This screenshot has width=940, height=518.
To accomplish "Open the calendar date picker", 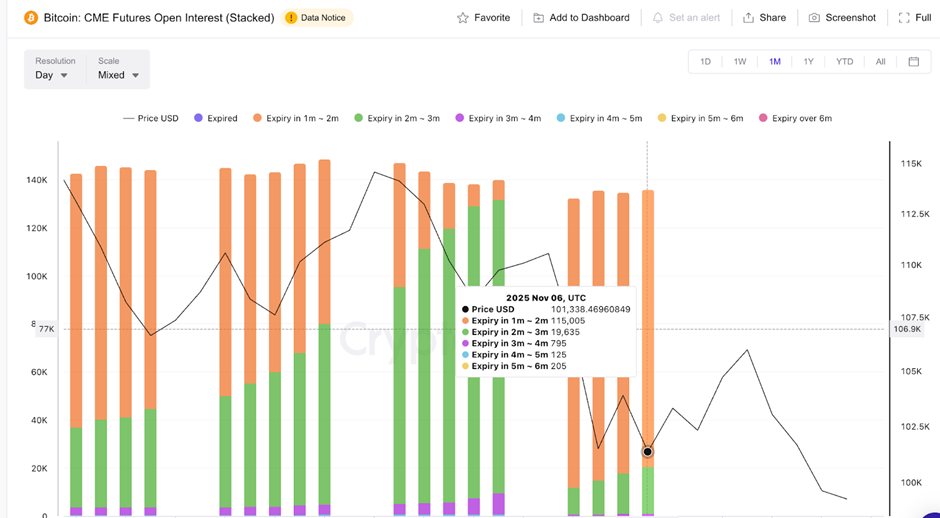I will click(913, 62).
